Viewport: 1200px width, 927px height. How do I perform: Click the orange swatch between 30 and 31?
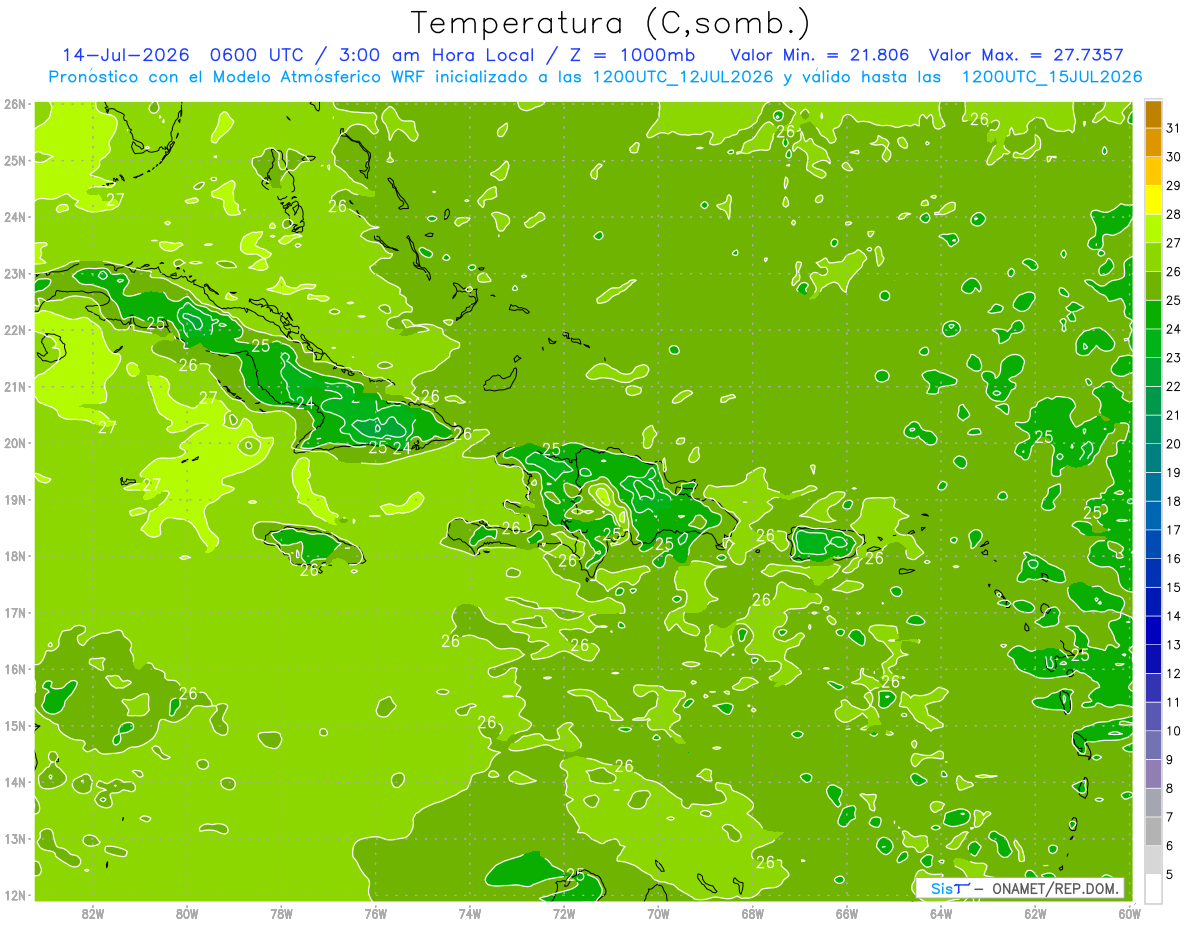pyautogui.click(x=1153, y=143)
